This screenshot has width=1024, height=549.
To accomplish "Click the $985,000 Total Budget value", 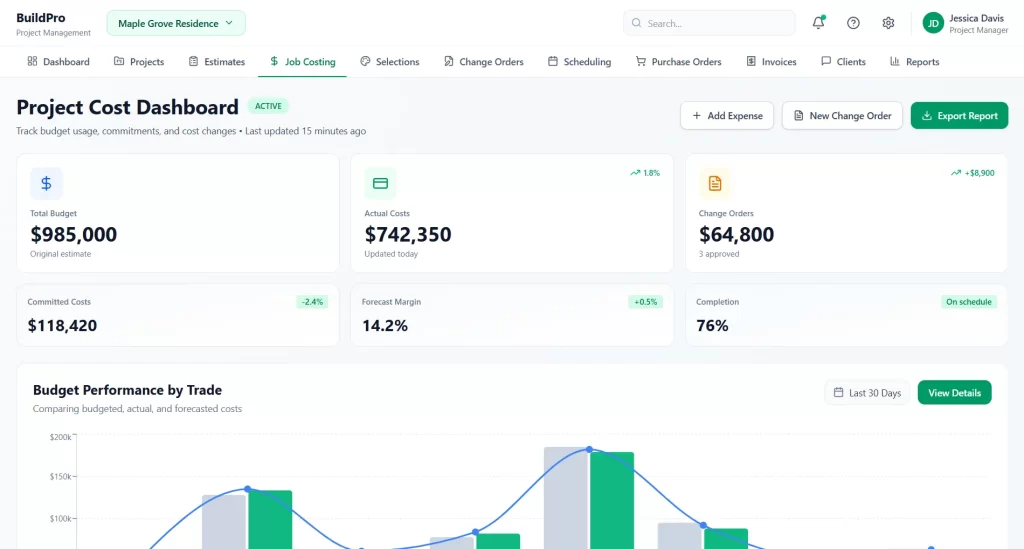I will pos(74,234).
